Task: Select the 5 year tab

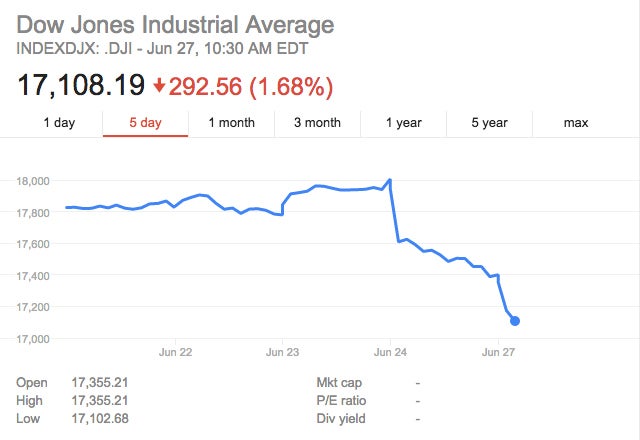Action: pos(490,123)
